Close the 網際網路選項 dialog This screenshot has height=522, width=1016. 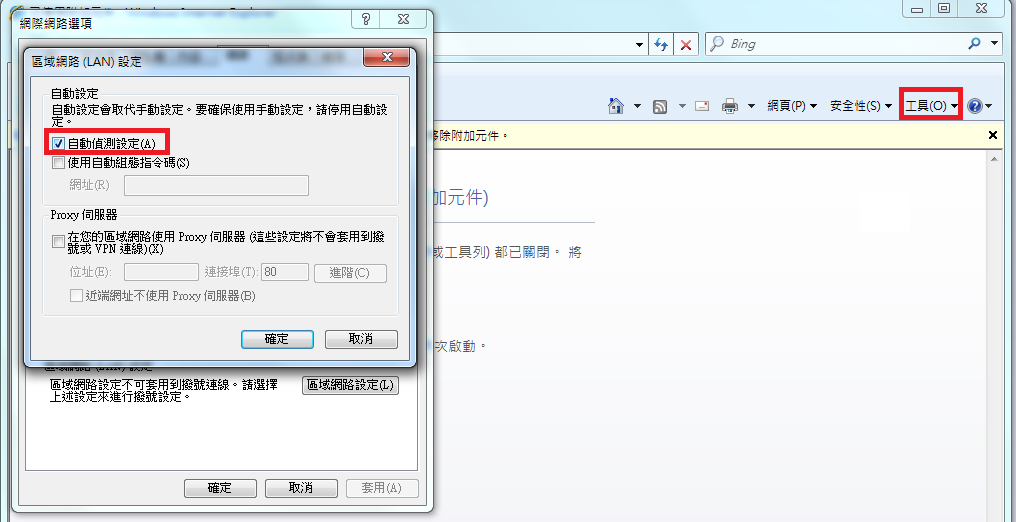pos(404,20)
